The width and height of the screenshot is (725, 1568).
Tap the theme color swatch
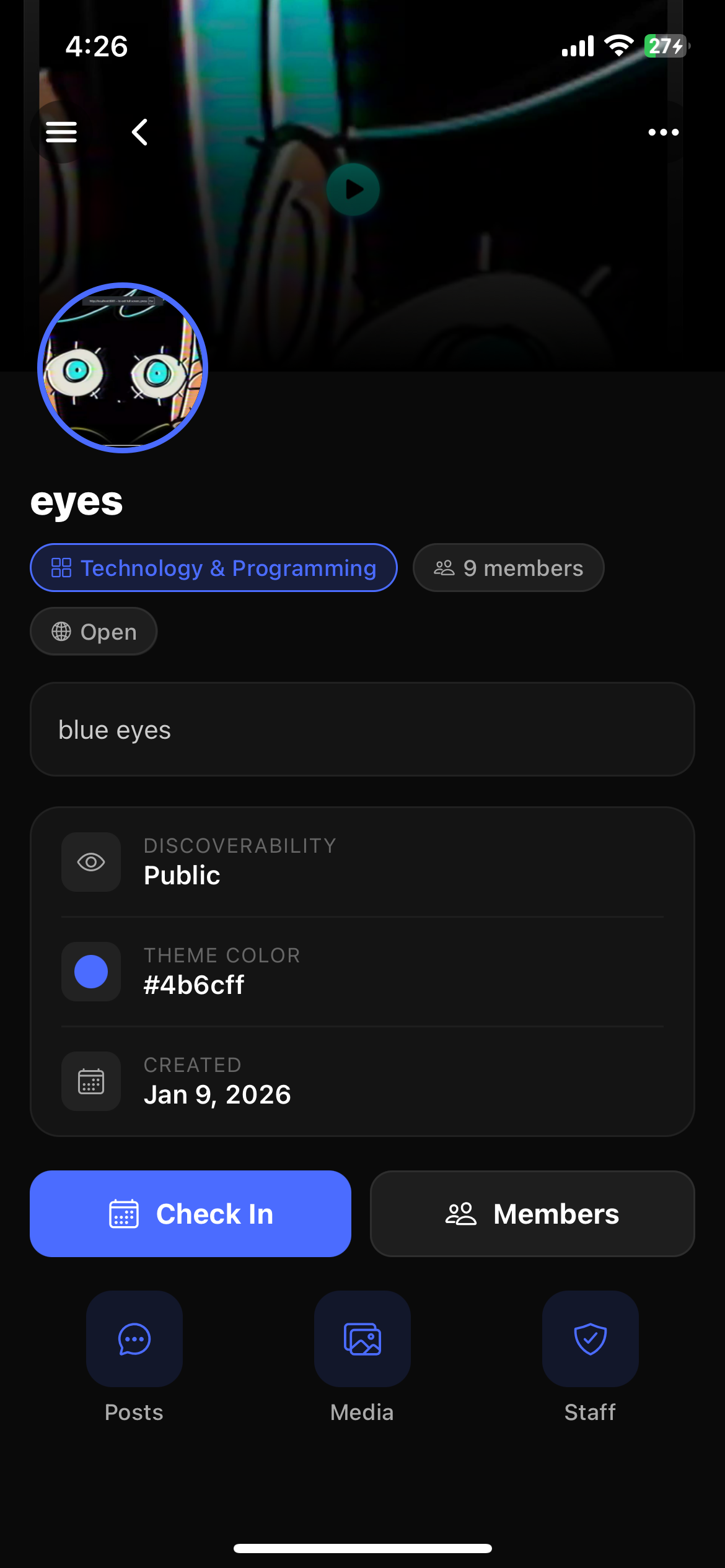(x=91, y=972)
